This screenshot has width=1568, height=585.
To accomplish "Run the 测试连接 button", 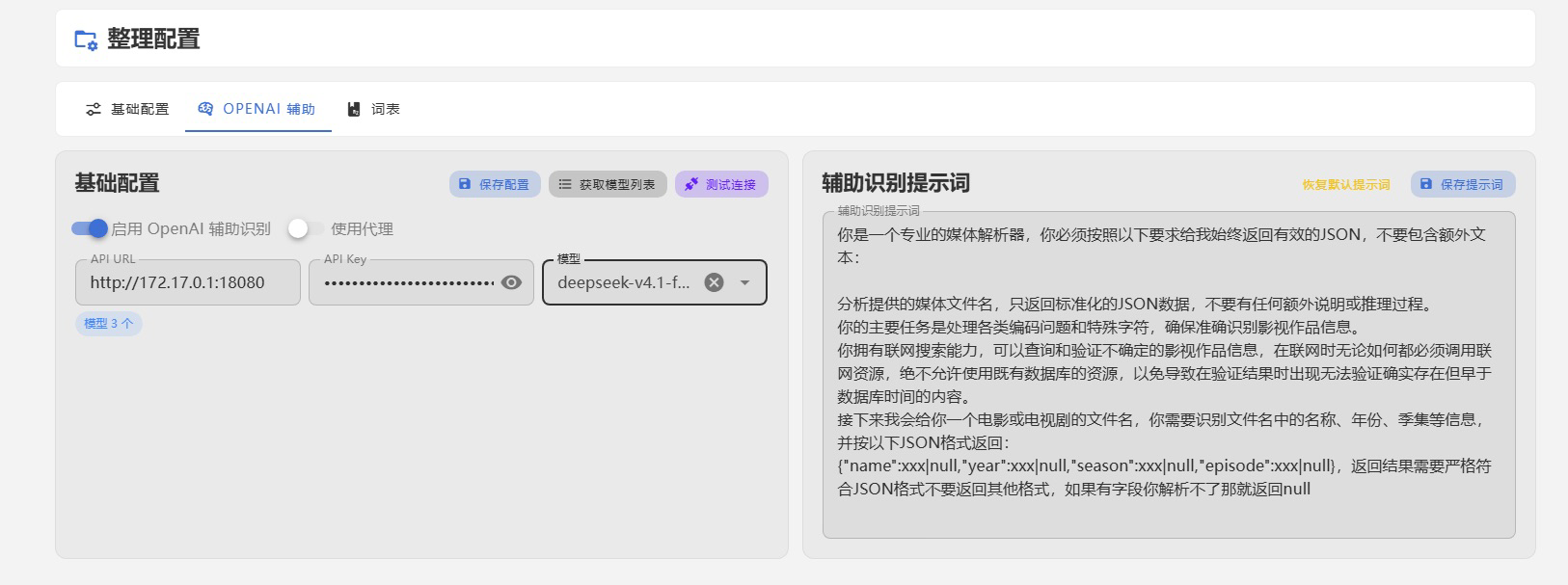I will [721, 184].
